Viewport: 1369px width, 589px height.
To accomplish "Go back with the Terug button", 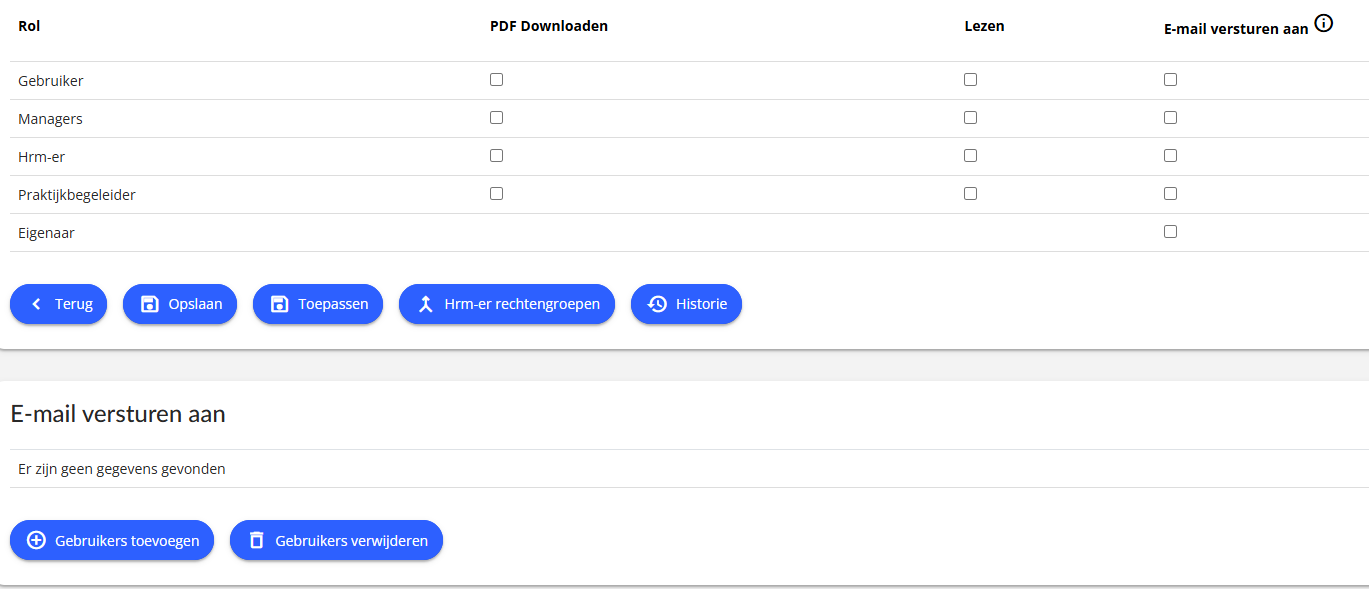I will [58, 304].
